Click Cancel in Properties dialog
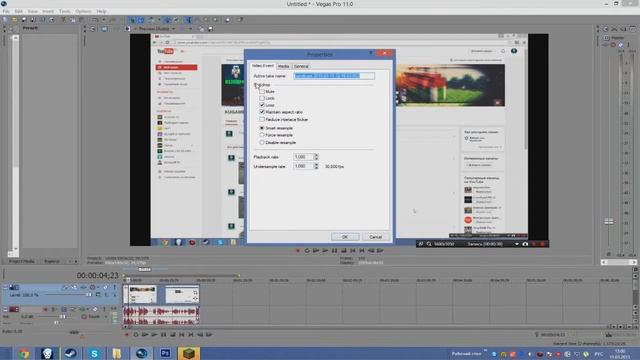This screenshot has height=360, width=640. point(376,237)
